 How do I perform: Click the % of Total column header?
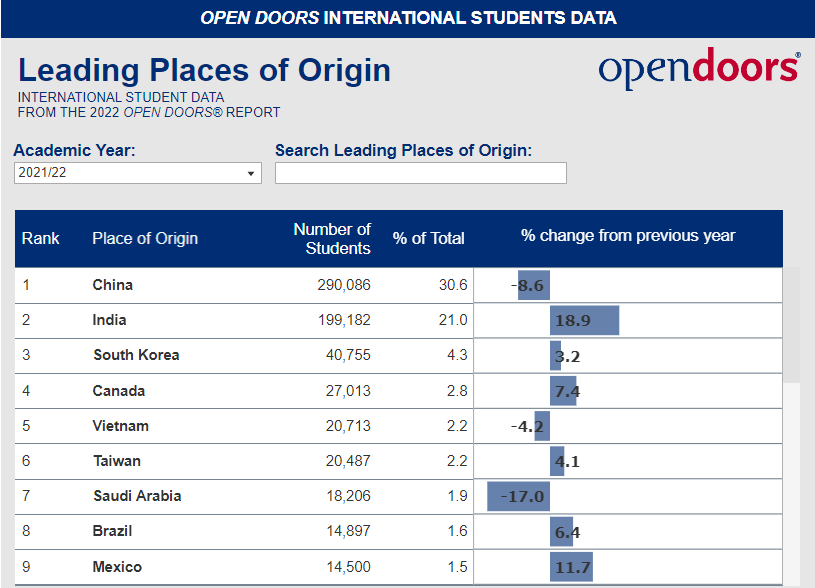coord(428,238)
